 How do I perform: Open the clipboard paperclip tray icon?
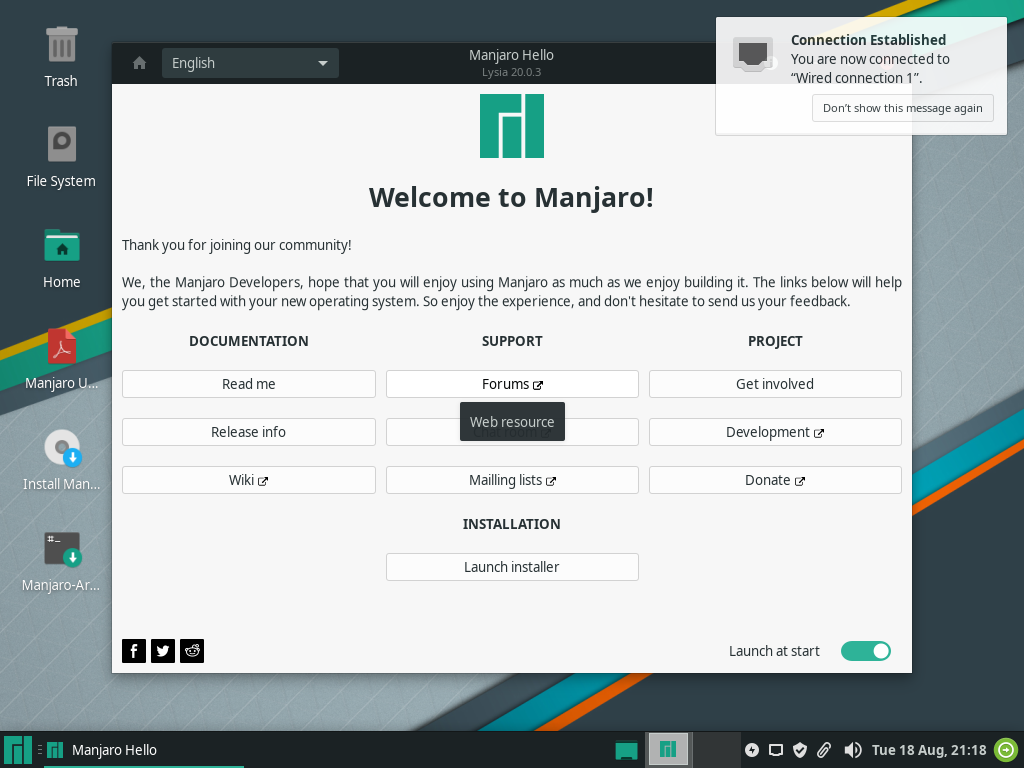[824, 750]
